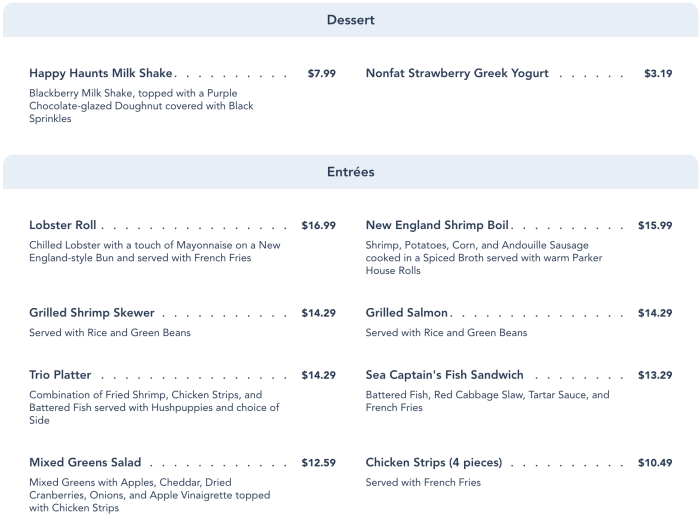The height and width of the screenshot is (521, 700).
Task: Click the Mixed Greens Salad title
Action: 85,463
